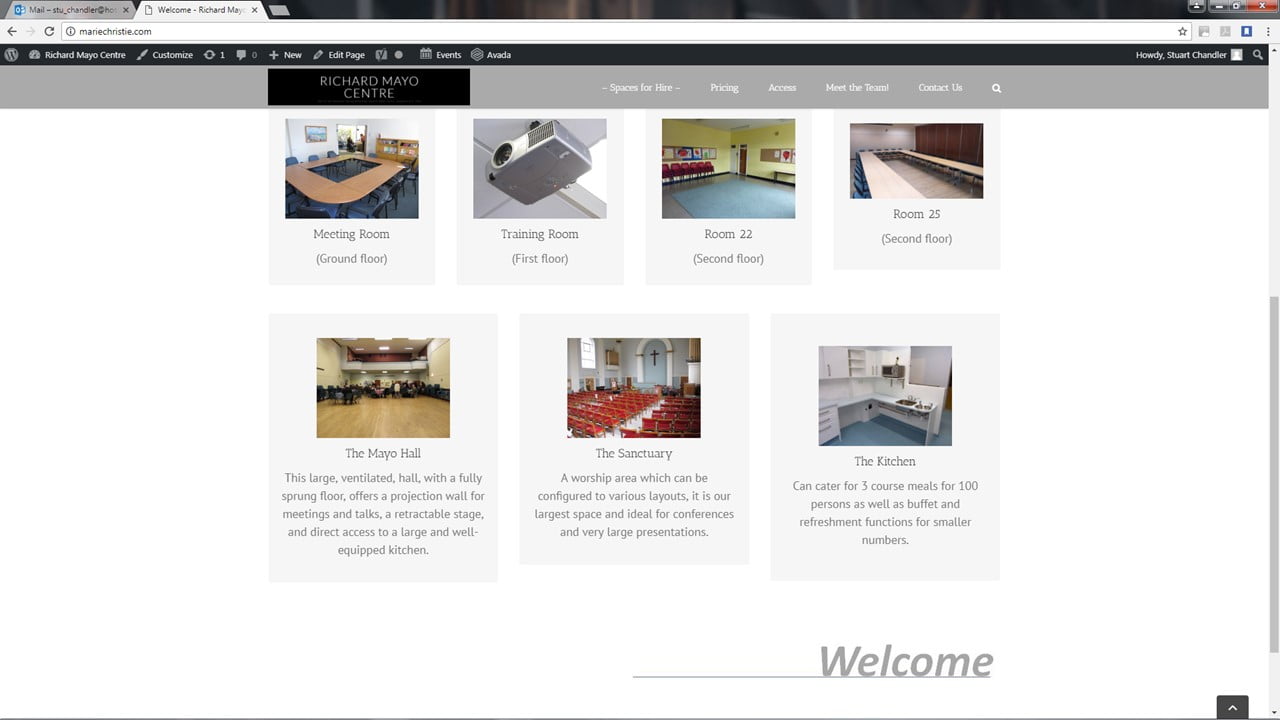This screenshot has height=720, width=1280.
Task: Open the Chrome three-dot menu
Action: click(x=1266, y=31)
